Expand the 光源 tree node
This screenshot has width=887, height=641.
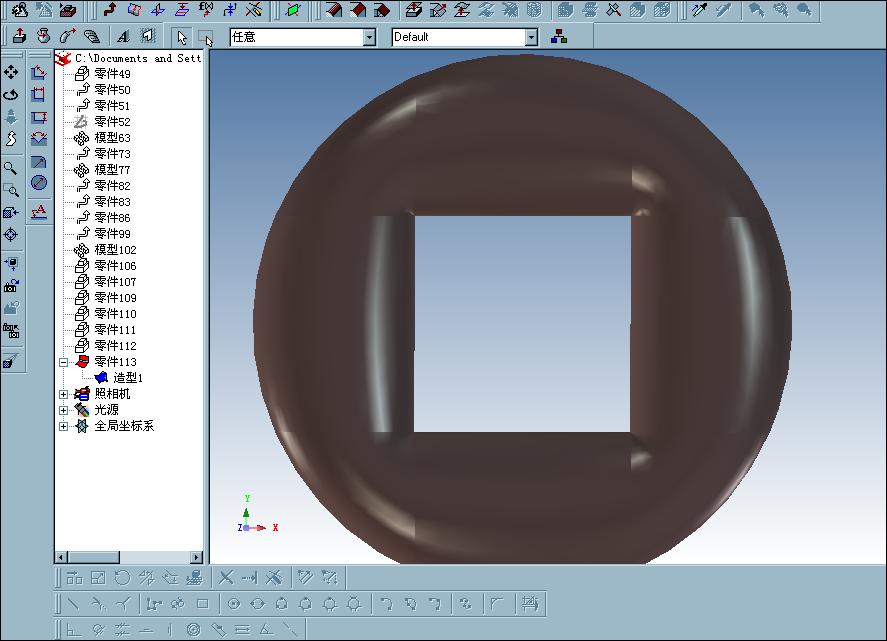tap(63, 410)
